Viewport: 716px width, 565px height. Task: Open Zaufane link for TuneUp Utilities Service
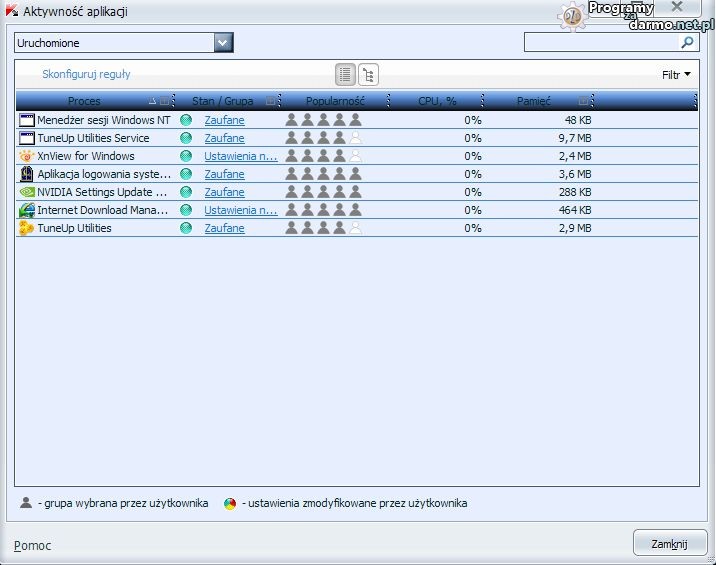click(224, 138)
